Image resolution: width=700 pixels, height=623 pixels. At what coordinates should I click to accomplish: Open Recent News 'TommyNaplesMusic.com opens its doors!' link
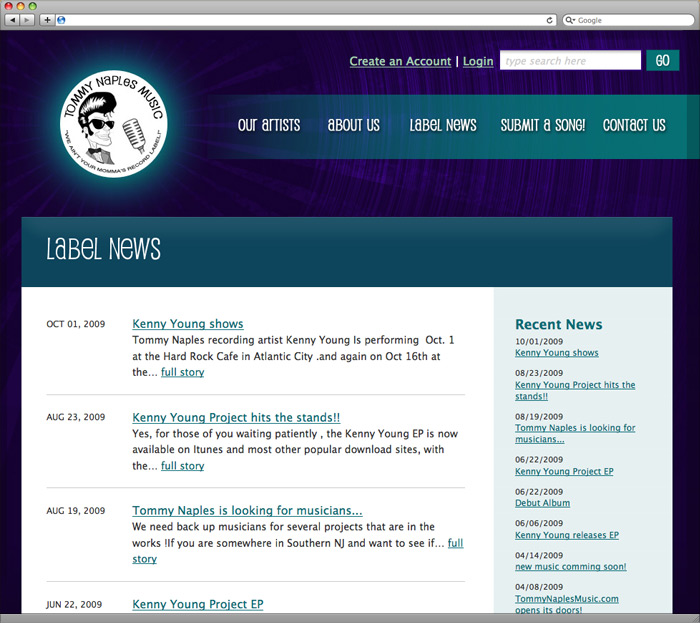point(567,604)
